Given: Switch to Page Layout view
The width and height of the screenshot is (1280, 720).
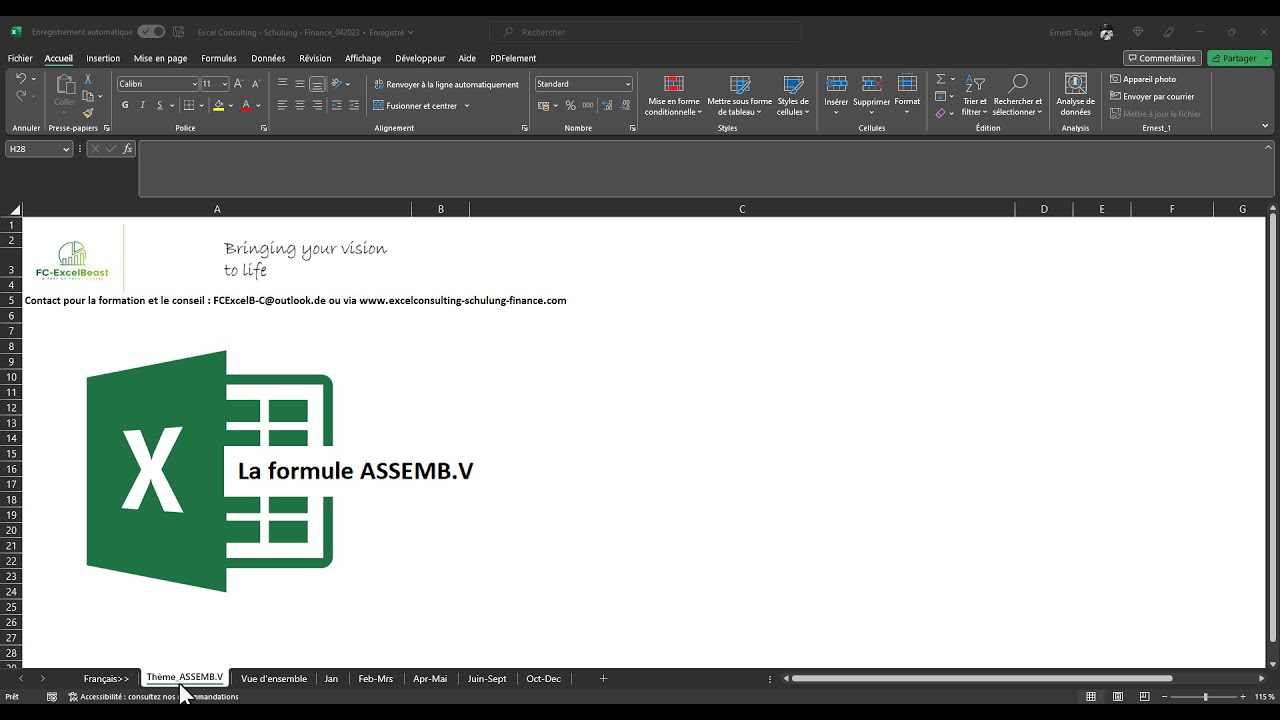Looking at the screenshot, I should tap(1116, 696).
